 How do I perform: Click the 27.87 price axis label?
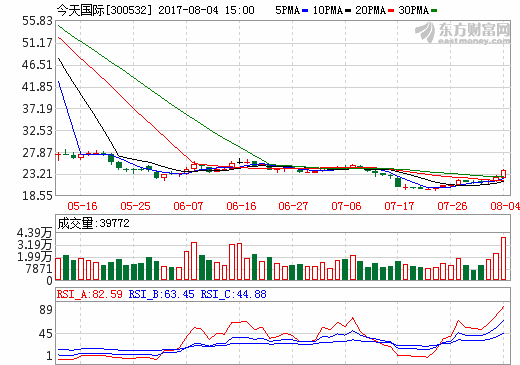(37, 153)
